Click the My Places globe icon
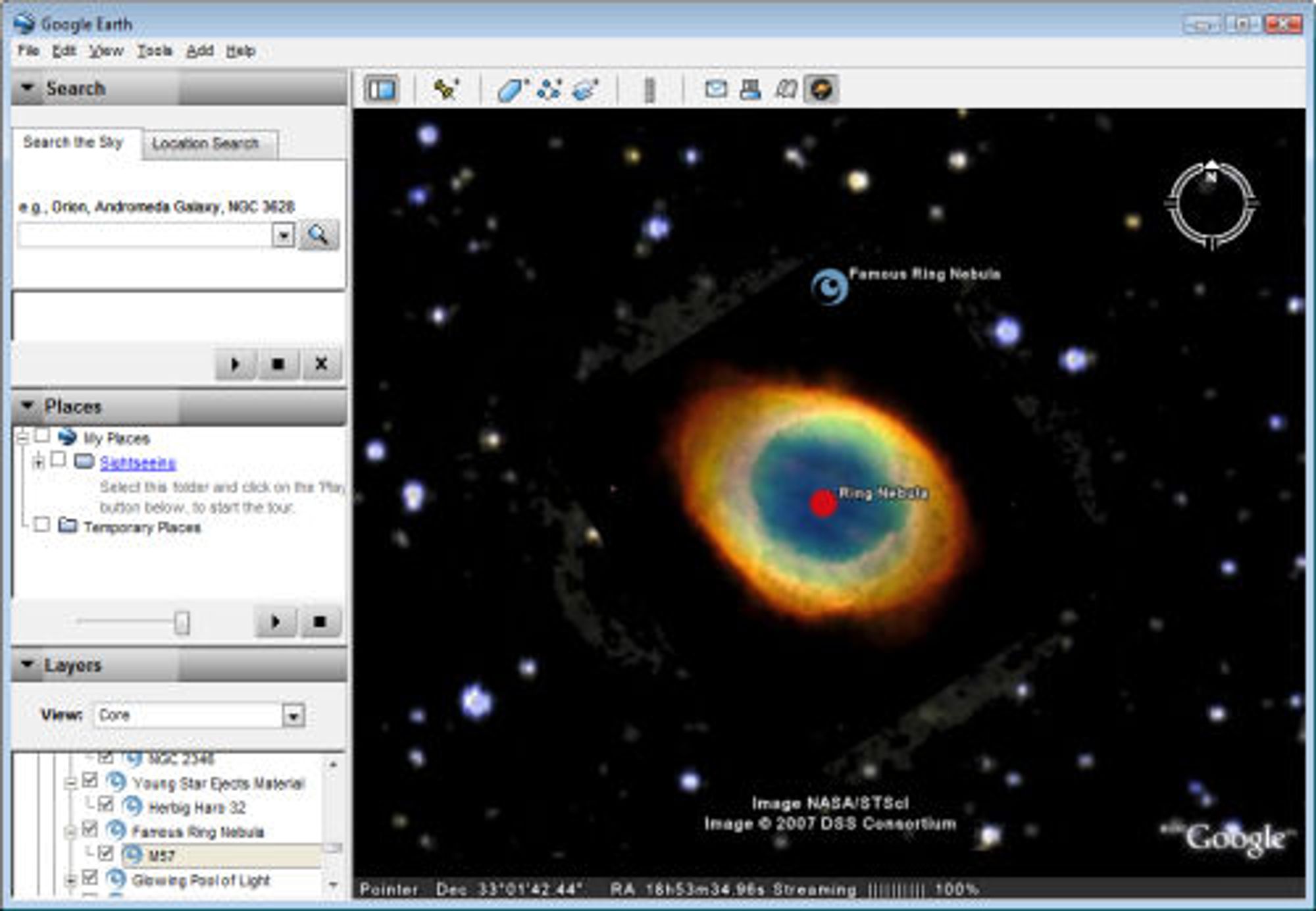This screenshot has width=1316, height=911. pyautogui.click(x=67, y=436)
